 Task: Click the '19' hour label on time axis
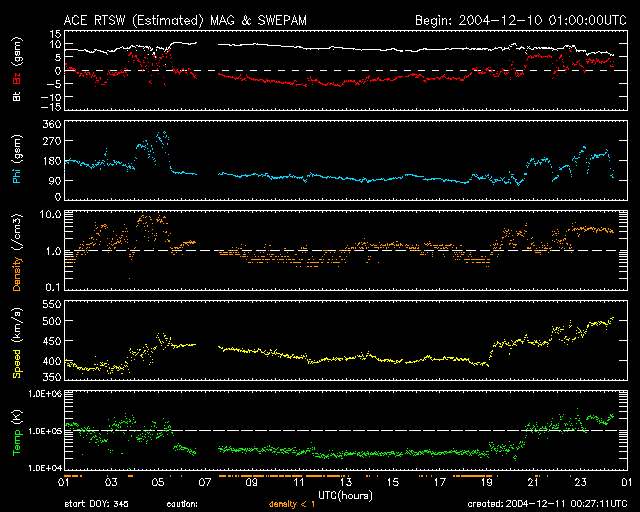(487, 482)
